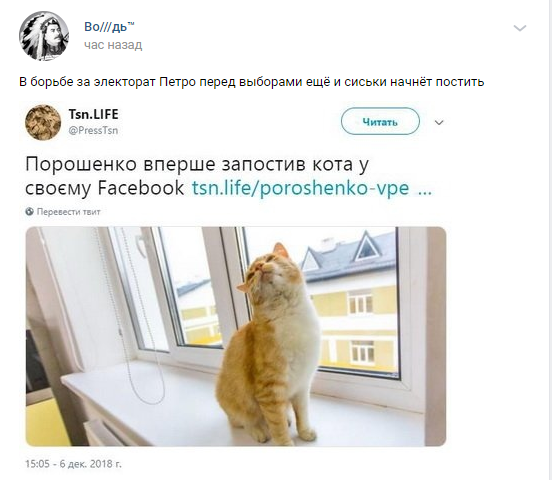Click the globe icon beside Перевести твит
This screenshot has height=480, width=552.
tap(30, 212)
